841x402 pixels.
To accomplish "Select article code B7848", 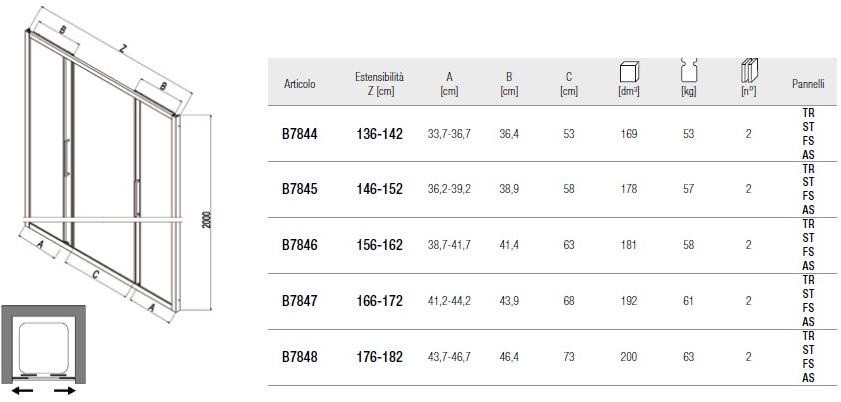I will pos(299,356).
